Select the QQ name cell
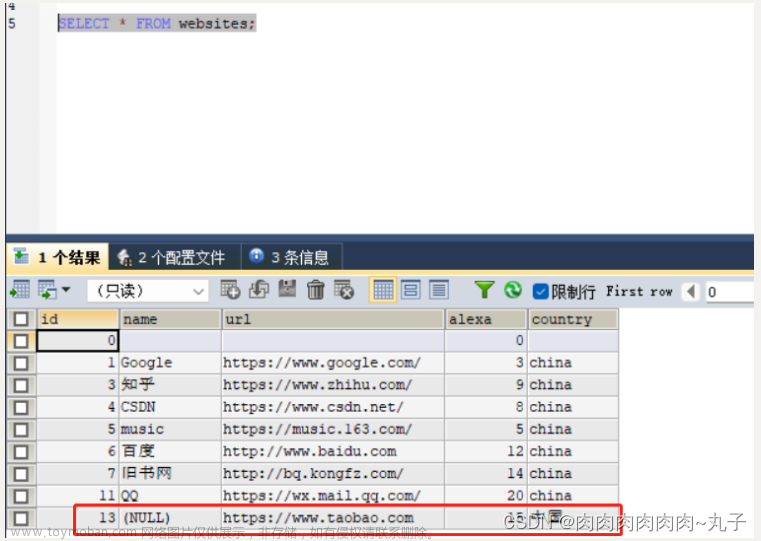 click(170, 496)
